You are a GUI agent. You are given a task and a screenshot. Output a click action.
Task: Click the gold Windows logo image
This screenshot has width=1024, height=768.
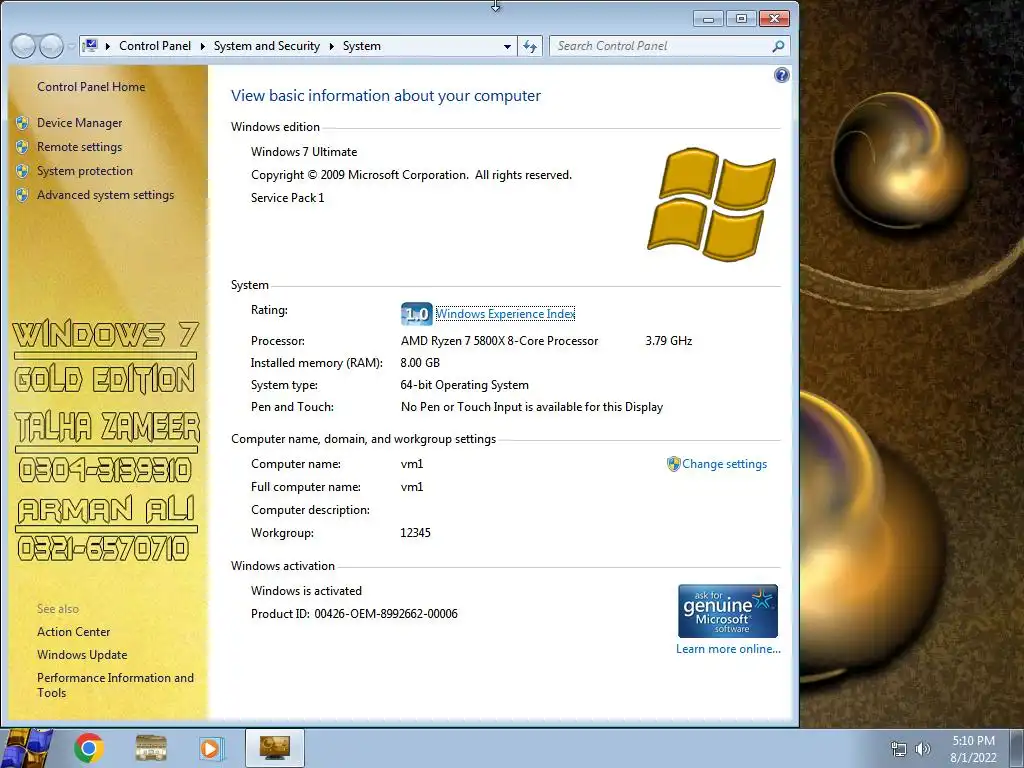click(712, 204)
